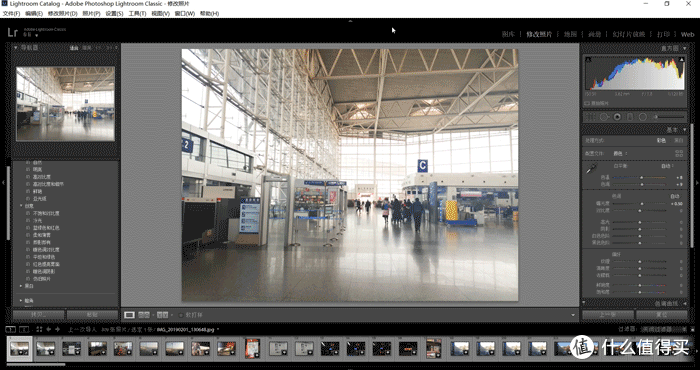Open toolbar options dropdown arrow
700x370 pixels.
(573, 315)
